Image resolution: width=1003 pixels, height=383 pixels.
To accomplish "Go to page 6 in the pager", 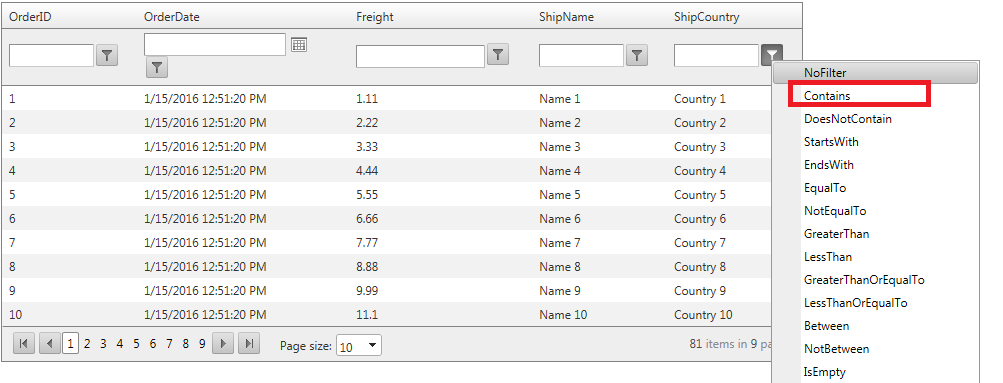I will [152, 344].
